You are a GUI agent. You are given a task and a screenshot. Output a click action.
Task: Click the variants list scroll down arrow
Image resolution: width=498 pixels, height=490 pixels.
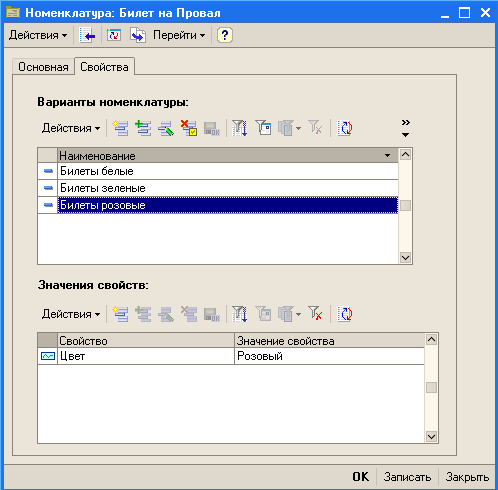pos(405,257)
